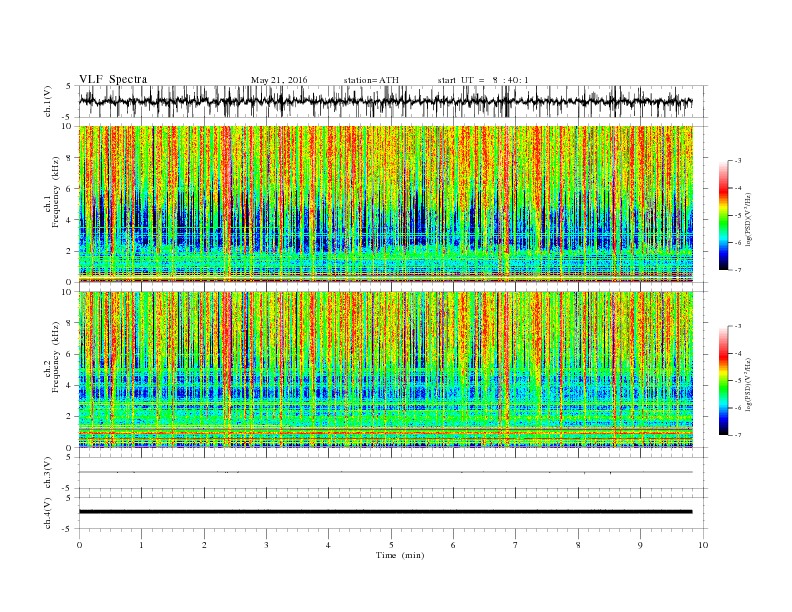Click the ch.3(V) axis label
Screen dimensions: 792x612
pyautogui.click(x=48, y=473)
